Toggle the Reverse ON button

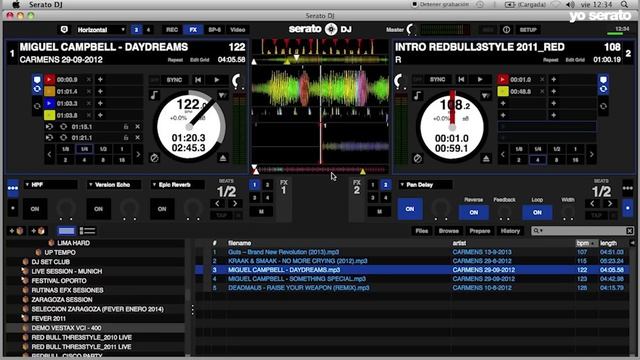pos(473,212)
